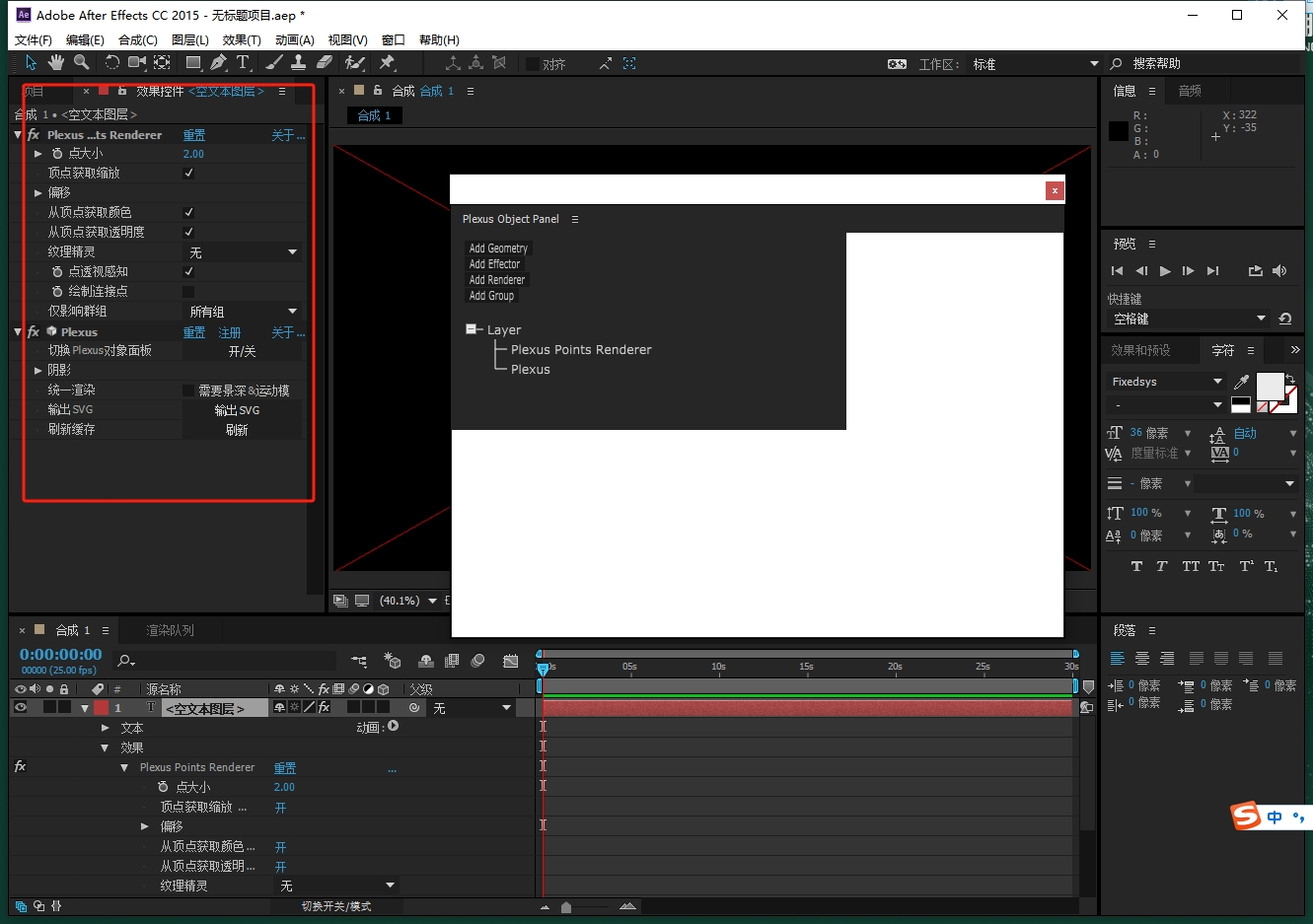Click the motion blur enable icon in timeline
The height and width of the screenshot is (924, 1313).
pyautogui.click(x=477, y=661)
